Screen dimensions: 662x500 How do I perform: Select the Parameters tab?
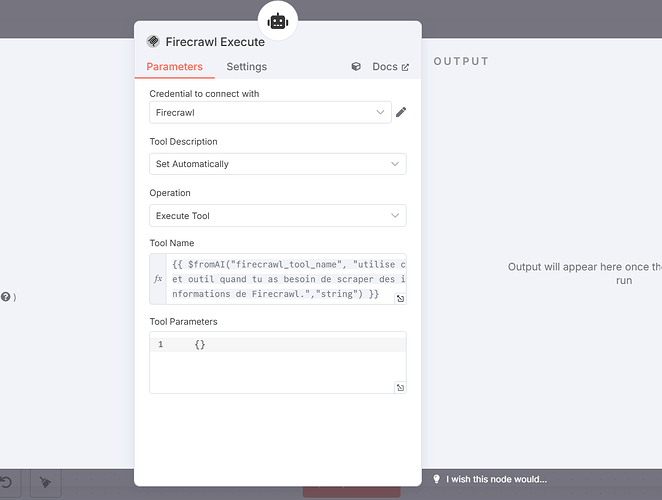coord(174,67)
